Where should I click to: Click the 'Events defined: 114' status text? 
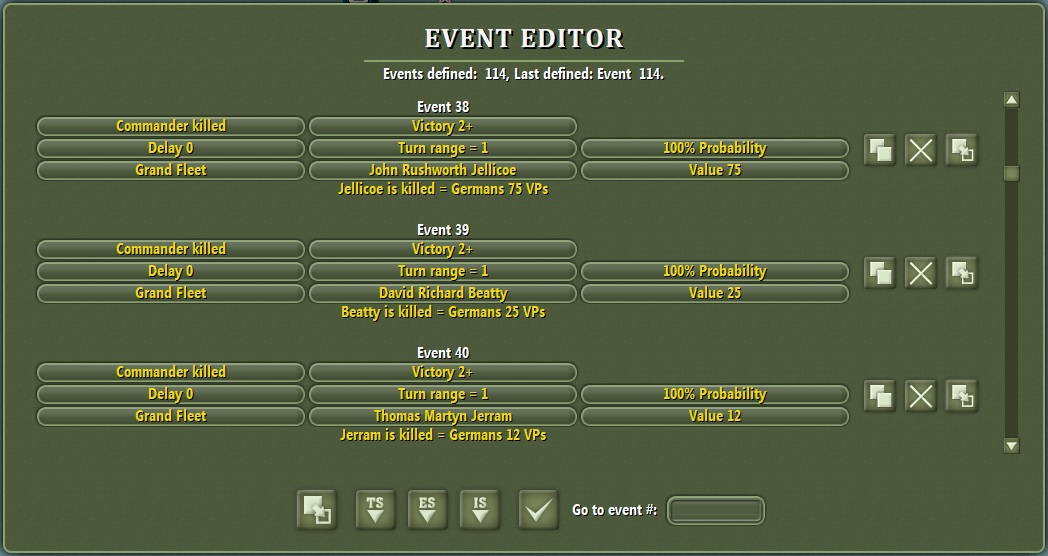pos(445,74)
